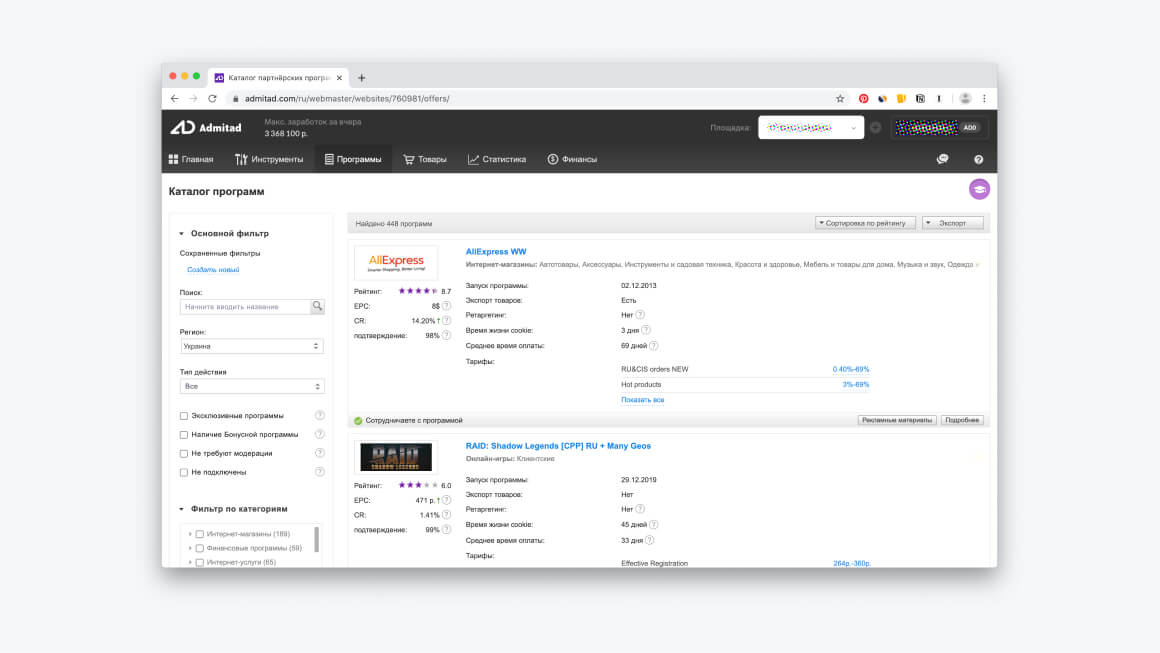Open Сортировка по рейтингу dropdown
Screen dimensions: 1160x653
[x=865, y=223]
